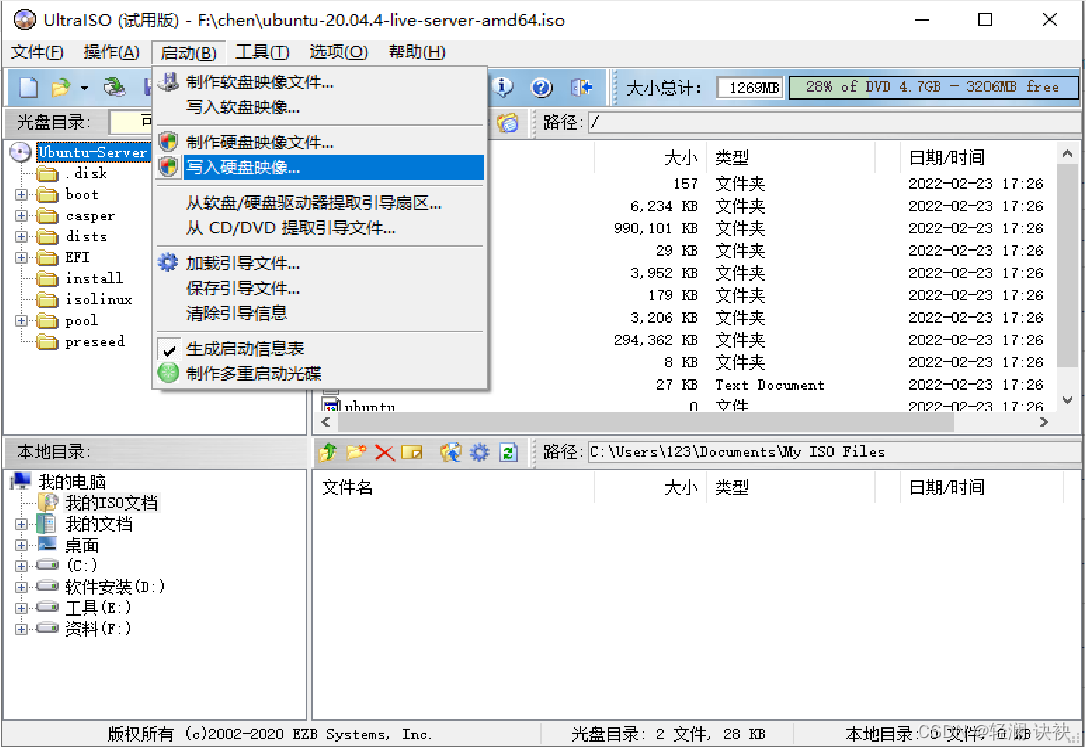Open the Help question mark icon

tap(541, 87)
